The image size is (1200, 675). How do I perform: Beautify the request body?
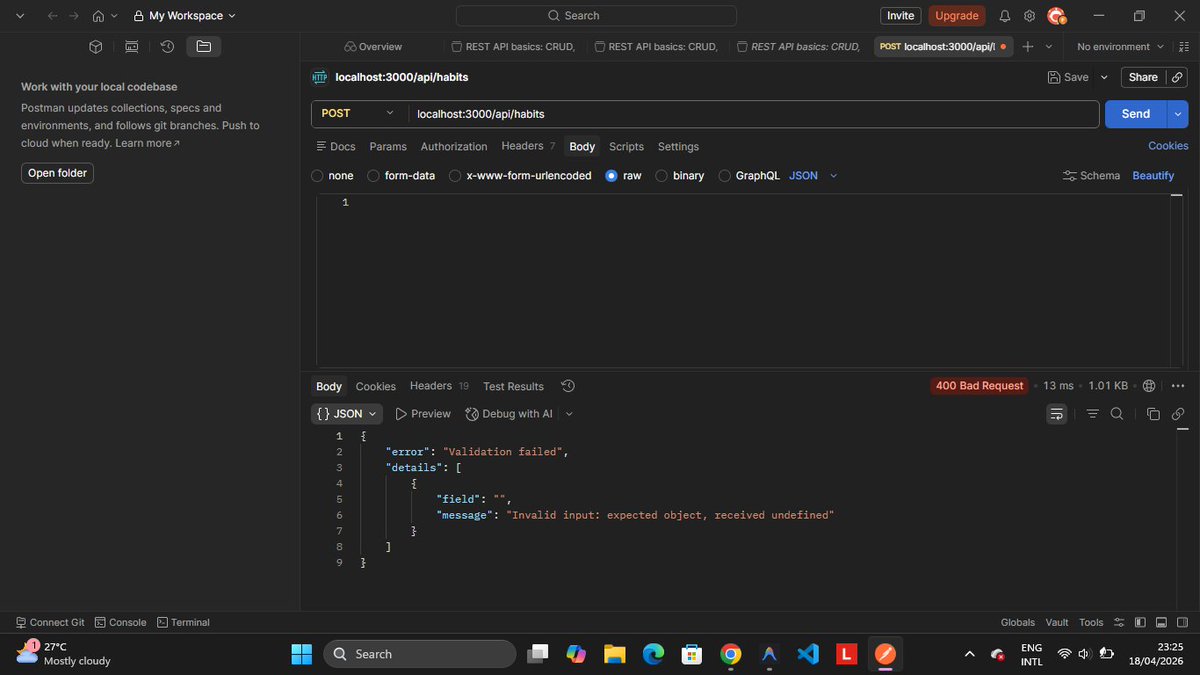(x=1153, y=175)
